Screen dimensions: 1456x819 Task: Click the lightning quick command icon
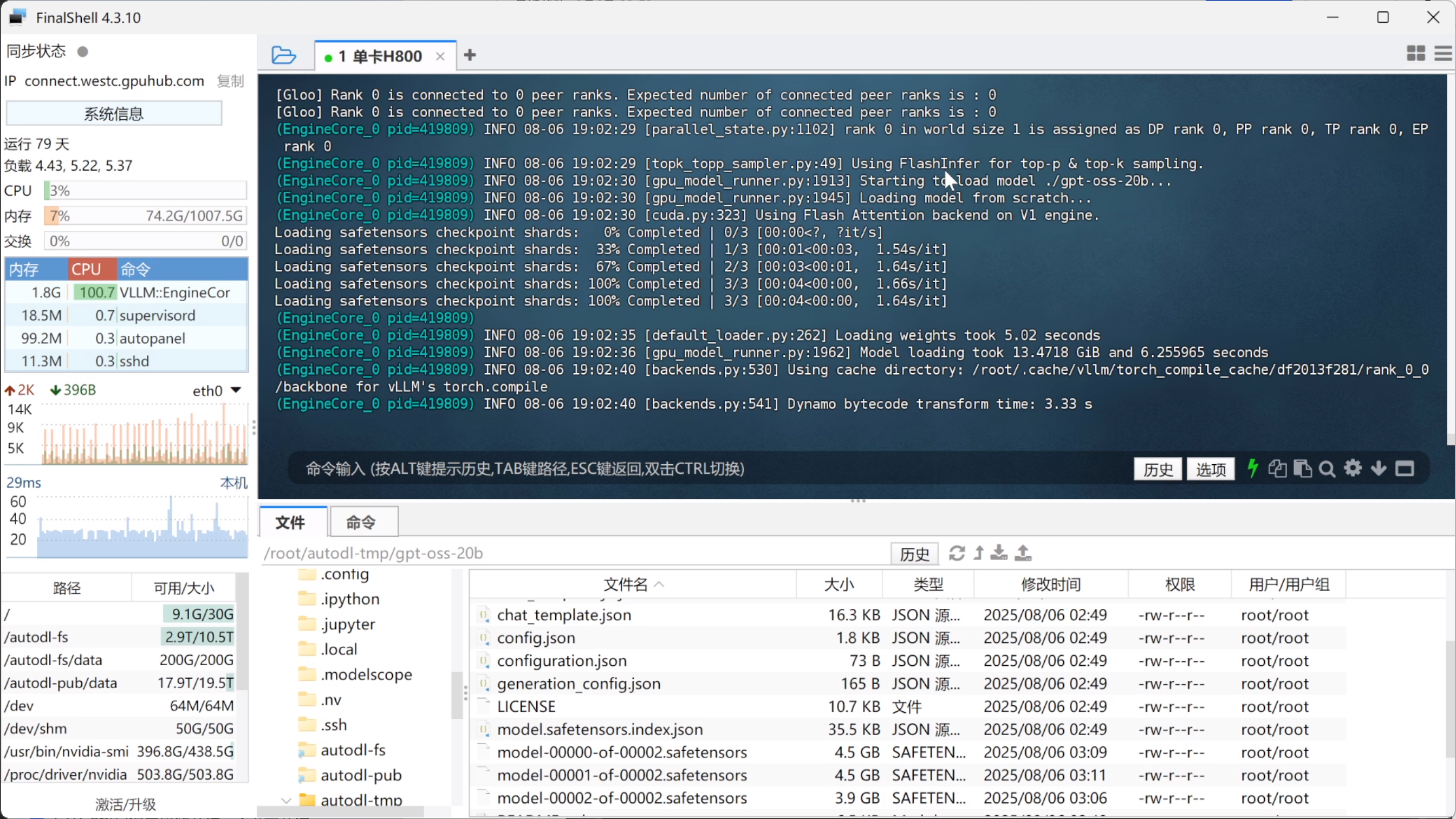tap(1252, 469)
